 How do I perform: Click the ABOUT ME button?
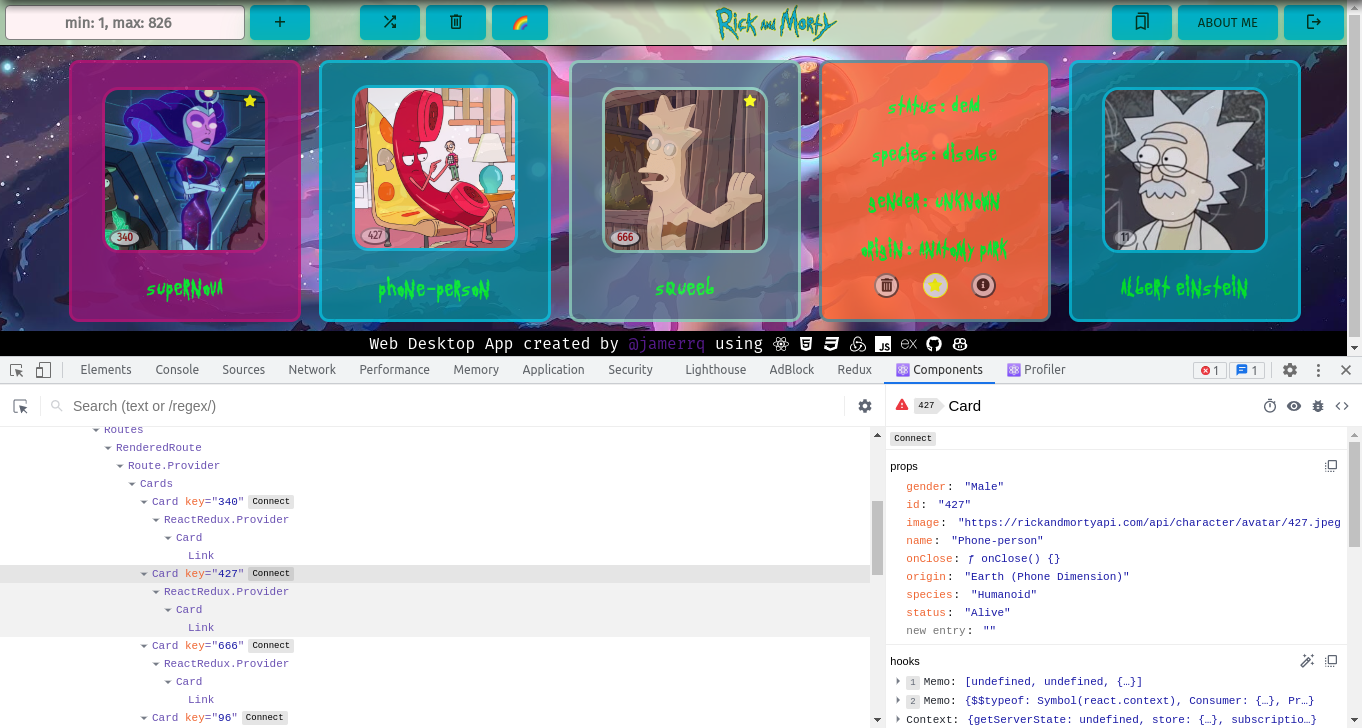click(1227, 22)
